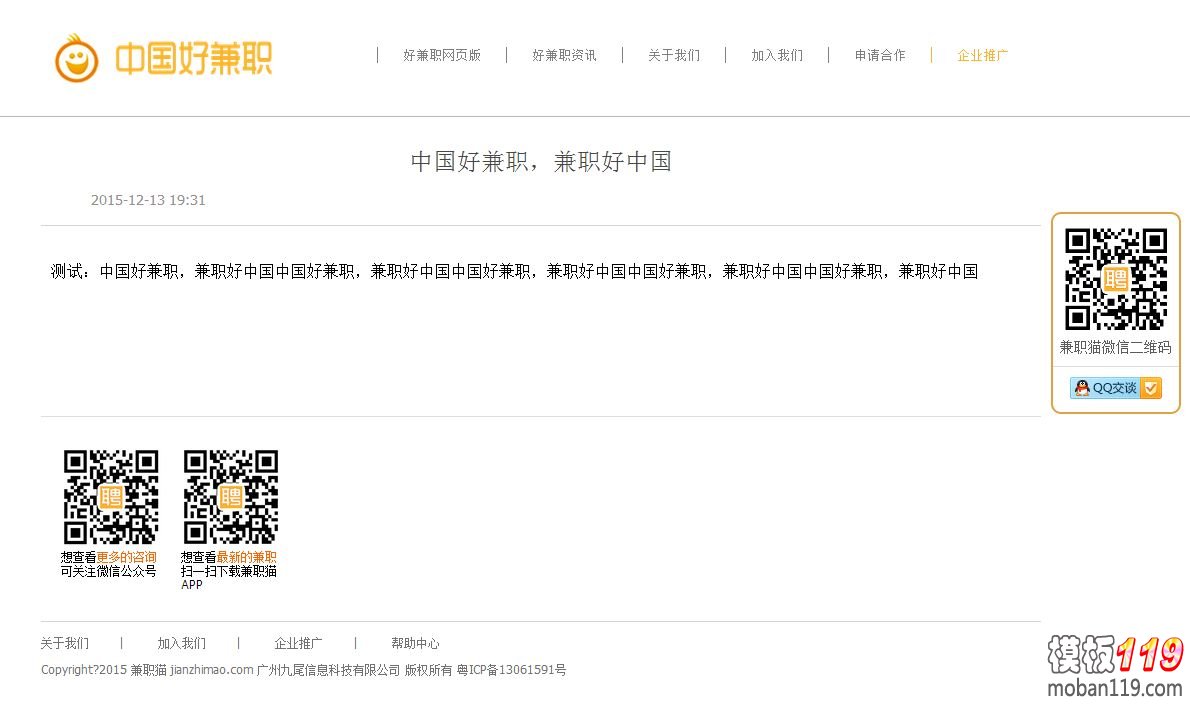Select the highlighted 企业推广 nav item
This screenshot has width=1190, height=716.
[983, 55]
